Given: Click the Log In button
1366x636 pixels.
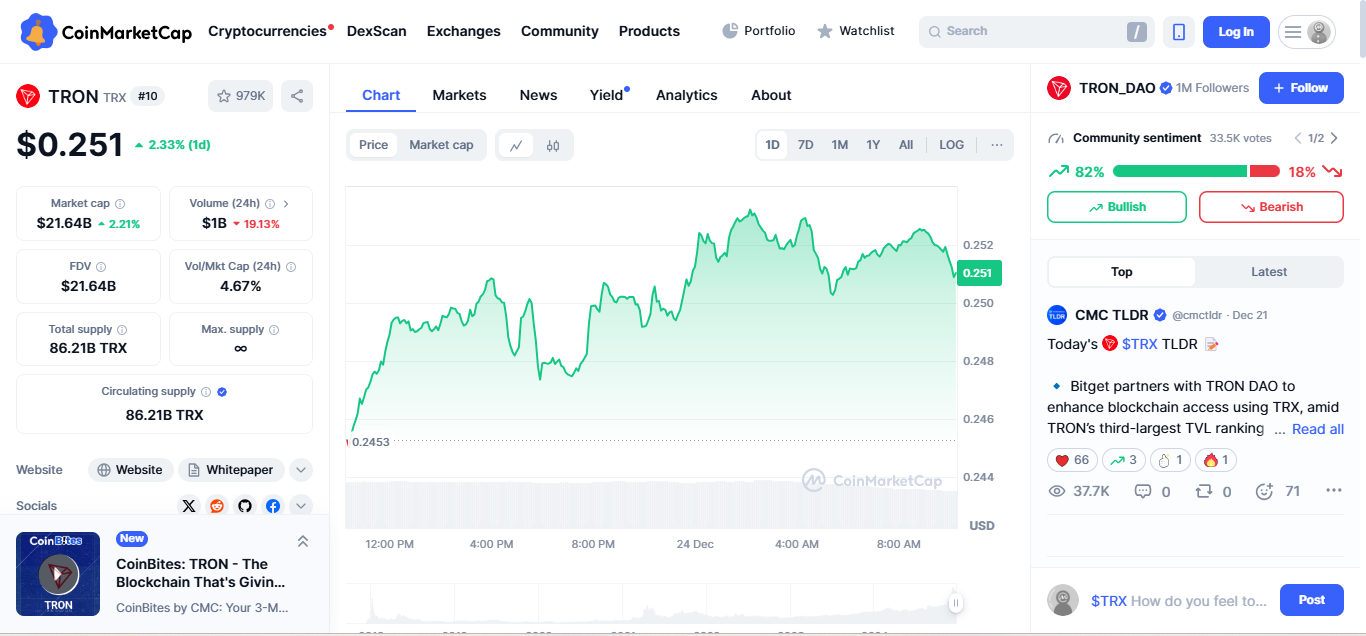Looking at the screenshot, I should pyautogui.click(x=1236, y=32).
